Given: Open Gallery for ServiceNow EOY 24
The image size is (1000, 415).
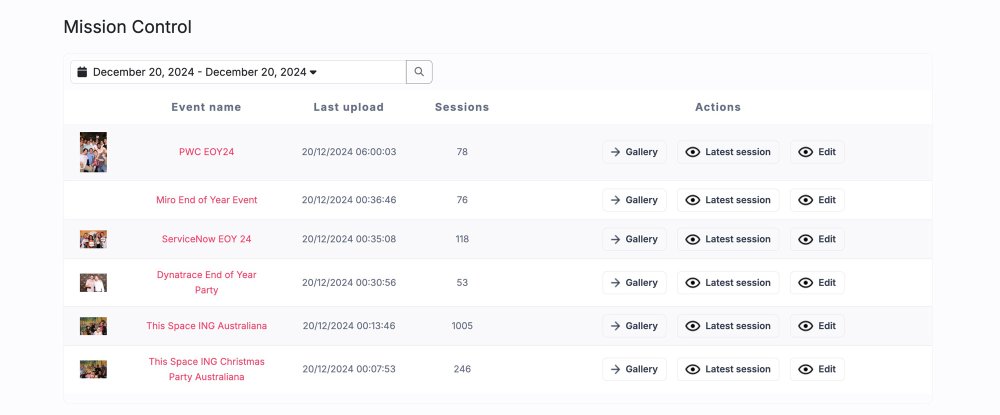Looking at the screenshot, I should (634, 239).
